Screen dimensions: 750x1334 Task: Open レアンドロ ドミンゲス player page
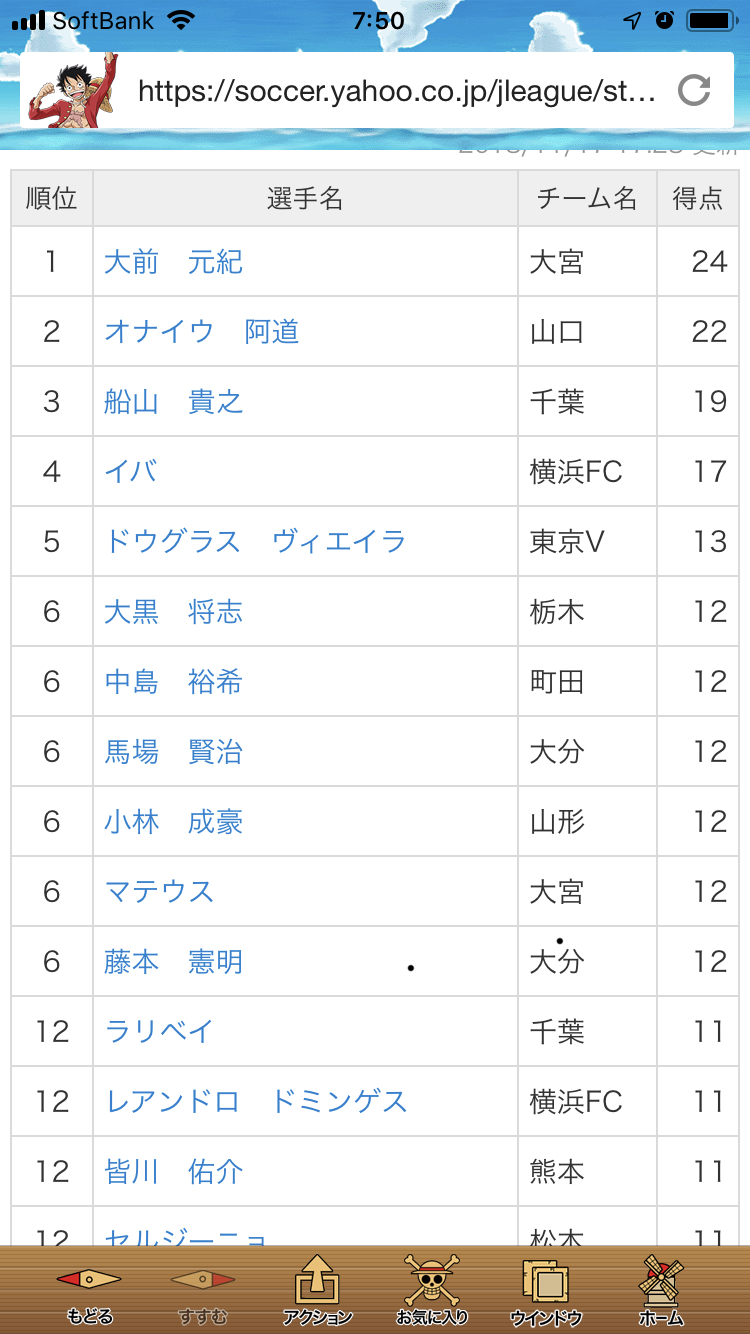tap(256, 1102)
